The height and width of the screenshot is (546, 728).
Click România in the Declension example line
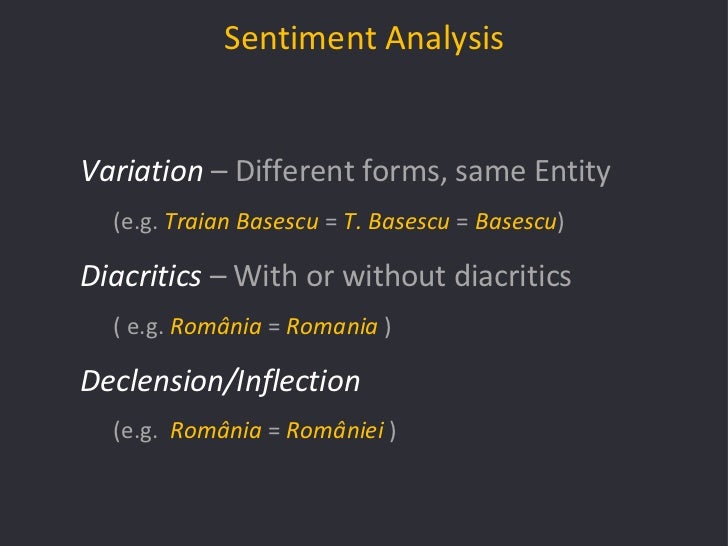(x=216, y=431)
